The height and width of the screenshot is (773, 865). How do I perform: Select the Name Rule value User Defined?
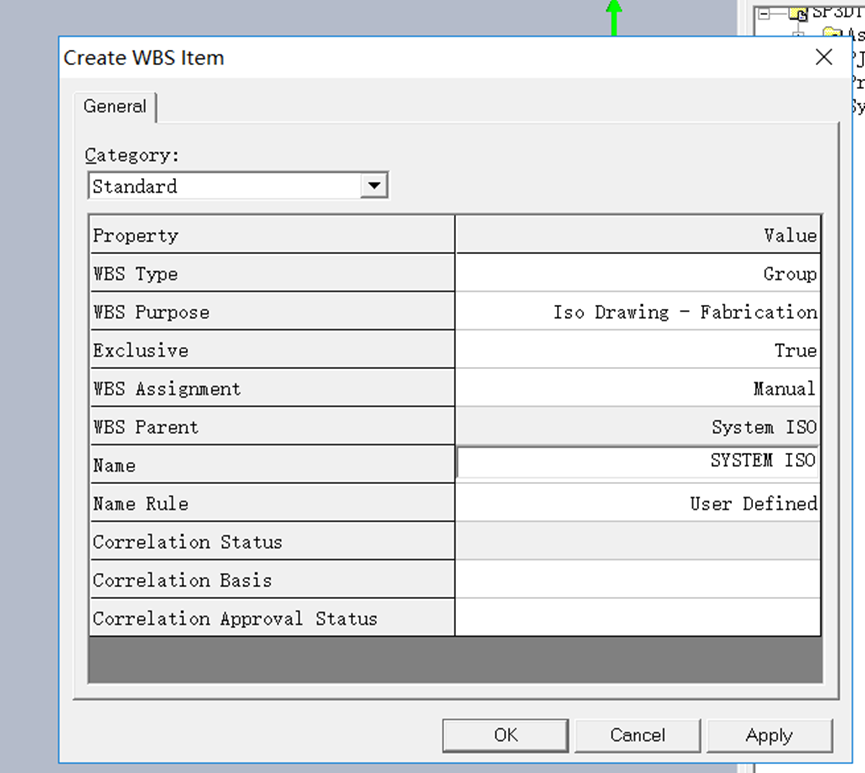click(638, 503)
